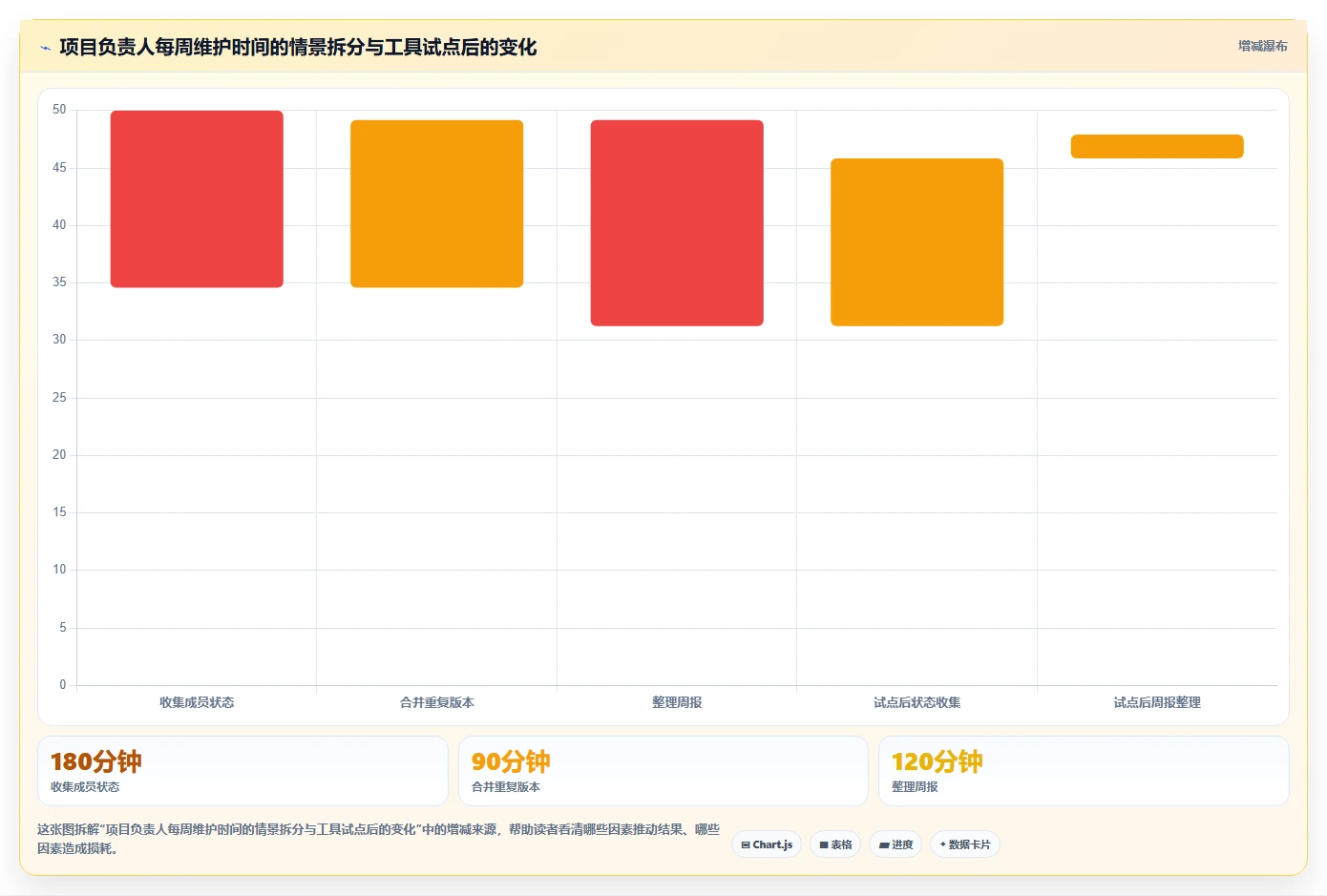Click x-axis label 收集成员状态

pyautogui.click(x=197, y=702)
